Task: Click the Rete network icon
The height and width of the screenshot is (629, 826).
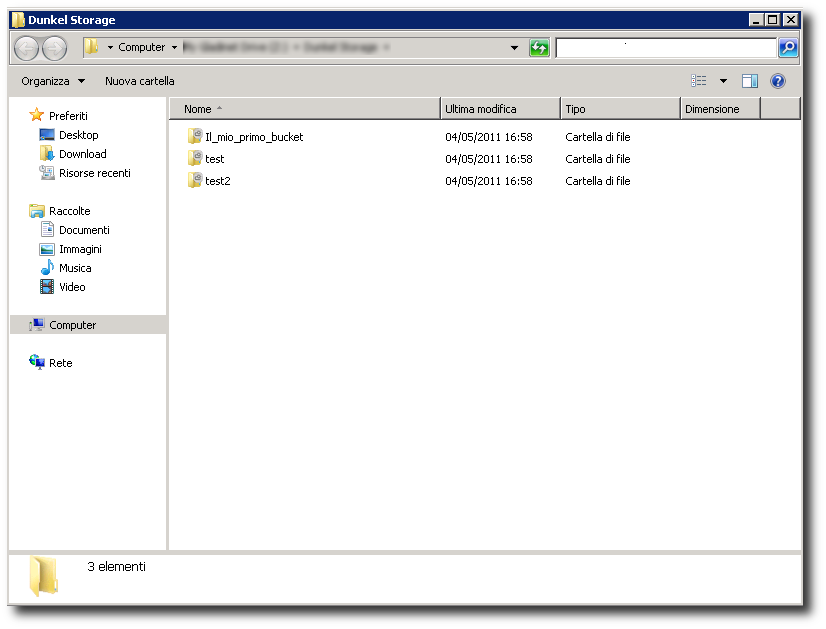Action: tap(37, 362)
